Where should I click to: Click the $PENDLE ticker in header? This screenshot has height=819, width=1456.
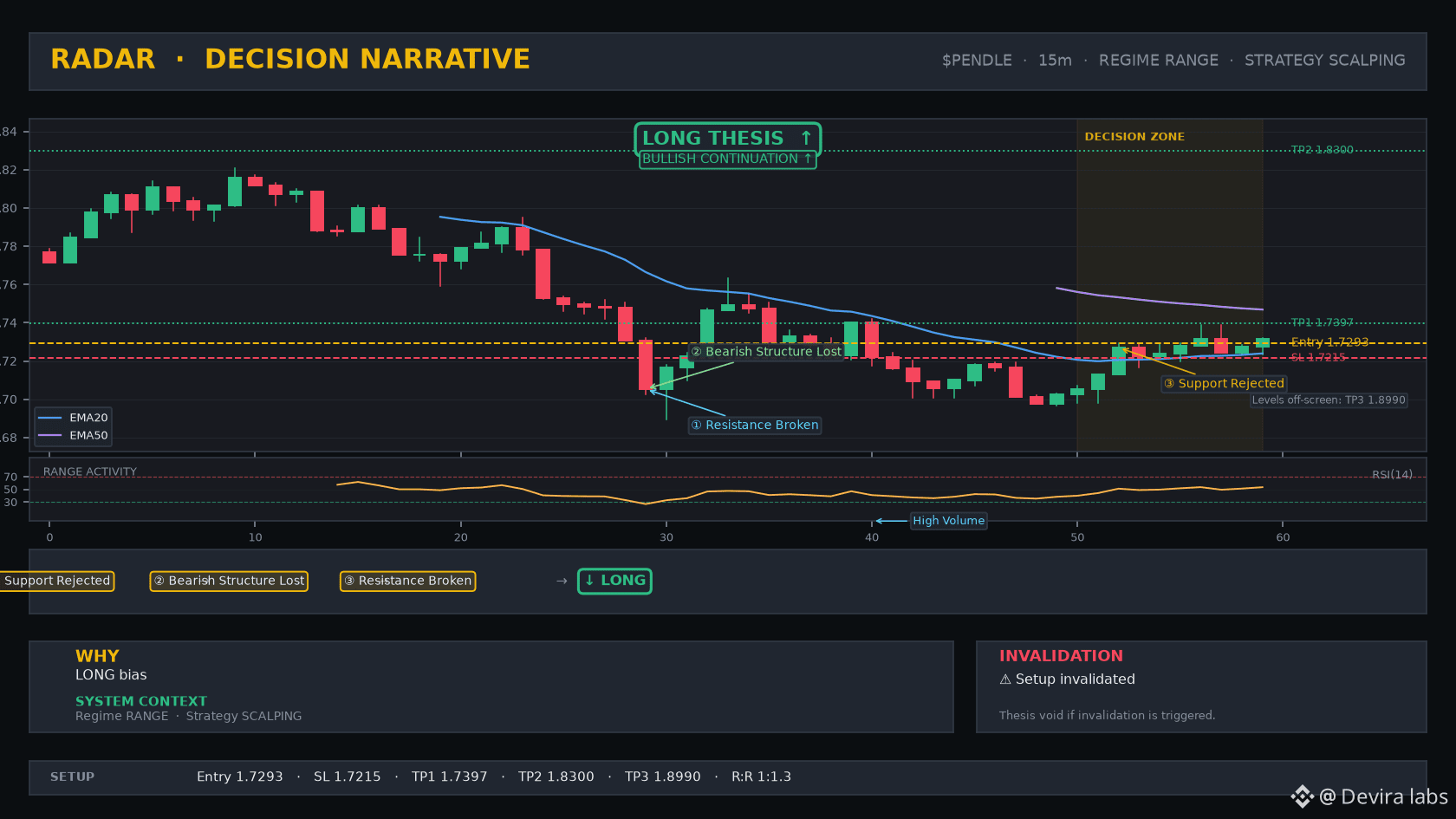pos(977,61)
